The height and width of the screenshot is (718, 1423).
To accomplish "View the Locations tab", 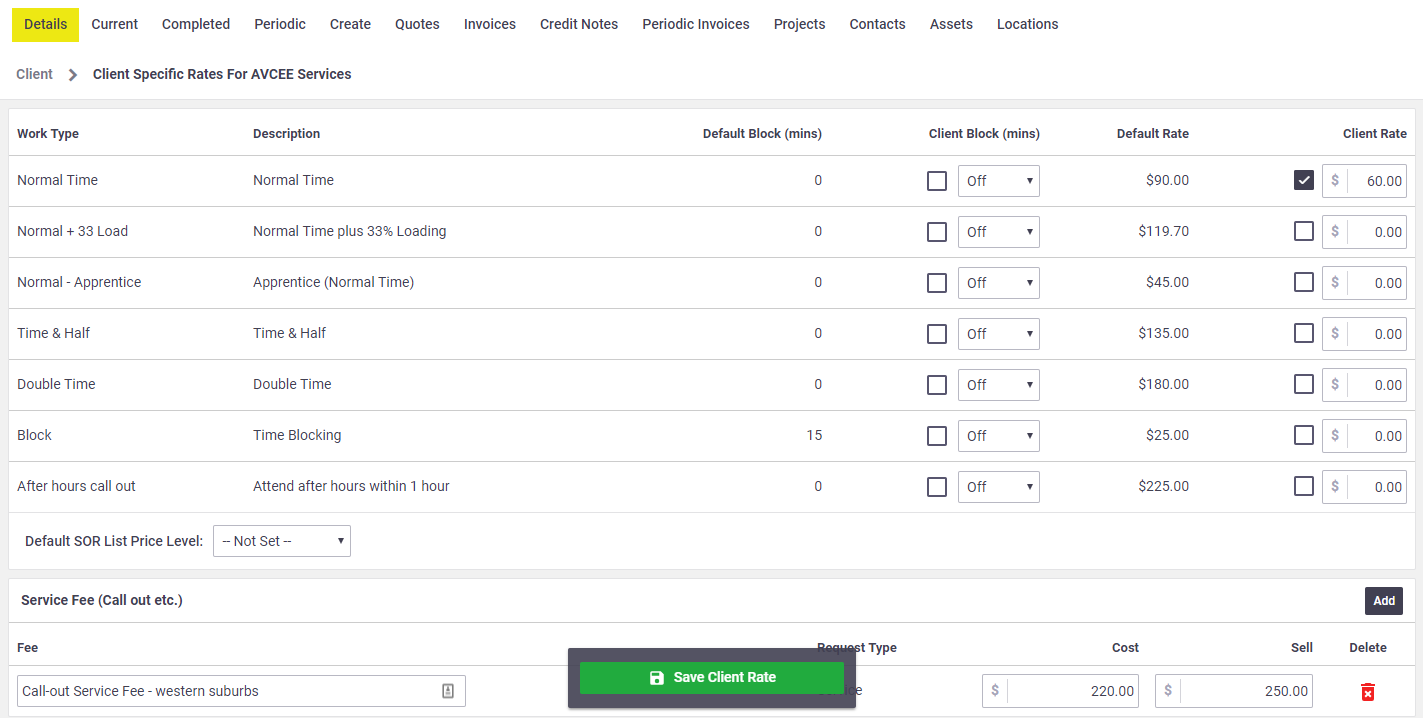I will pyautogui.click(x=1027, y=24).
